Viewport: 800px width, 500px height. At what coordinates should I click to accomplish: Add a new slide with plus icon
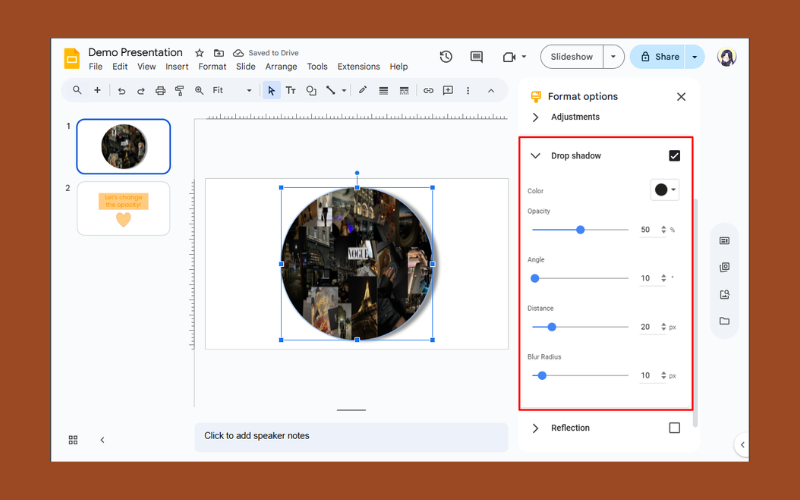(x=97, y=90)
